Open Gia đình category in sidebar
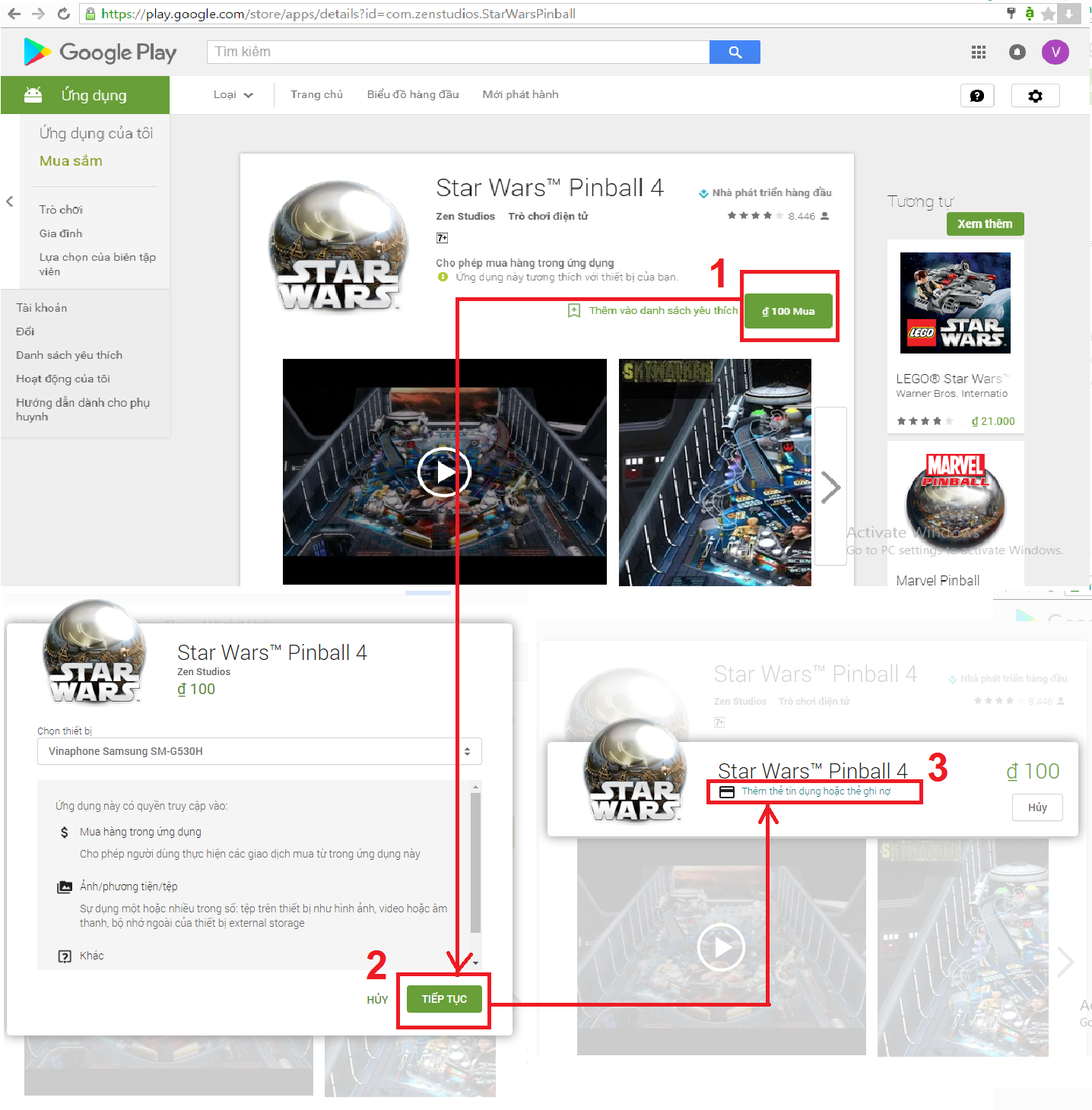The height and width of the screenshot is (1110, 1092). [61, 233]
